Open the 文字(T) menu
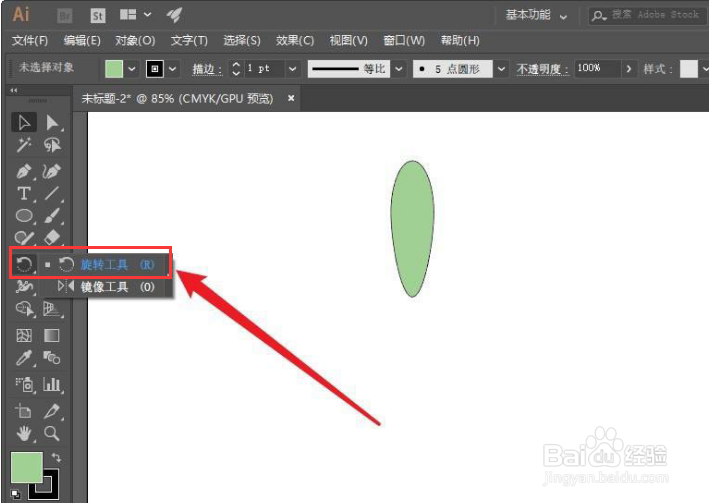Screen dimensions: 709x503 click(x=189, y=41)
